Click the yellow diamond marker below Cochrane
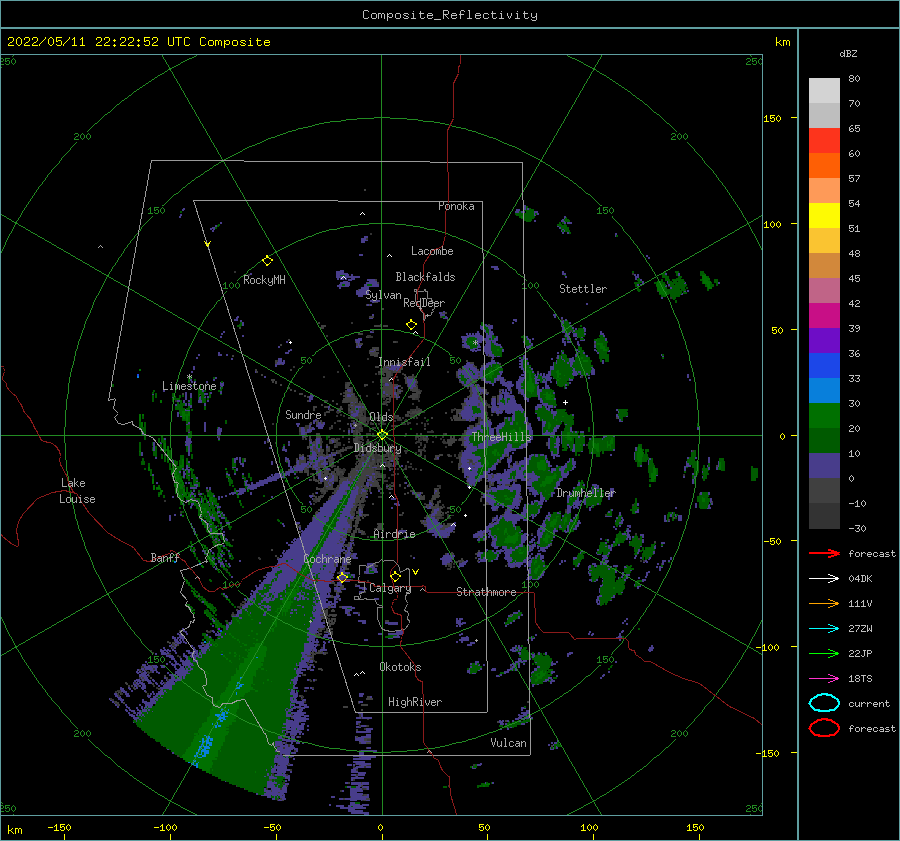The image size is (900, 841). click(342, 578)
